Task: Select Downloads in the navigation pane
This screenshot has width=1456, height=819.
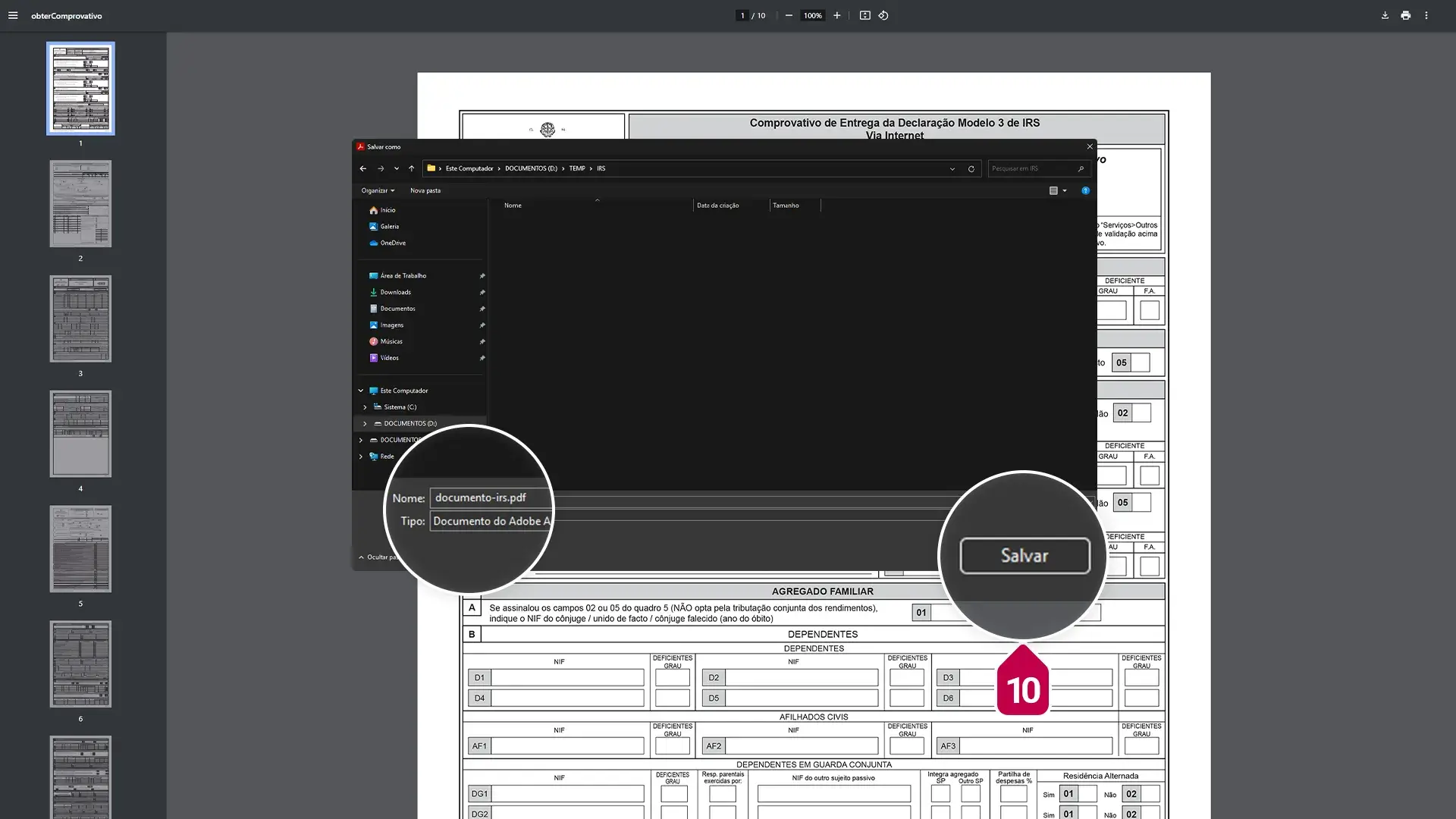Action: click(x=395, y=292)
